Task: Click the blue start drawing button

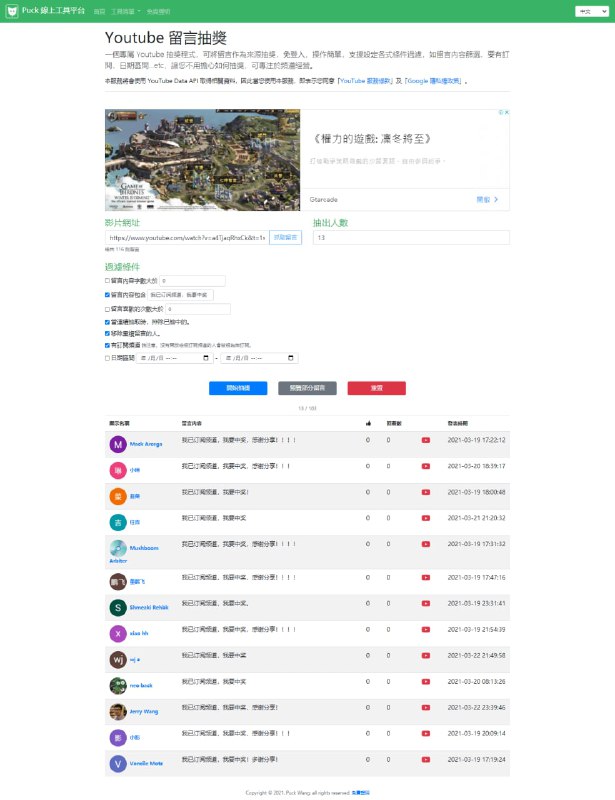Action: click(x=238, y=388)
